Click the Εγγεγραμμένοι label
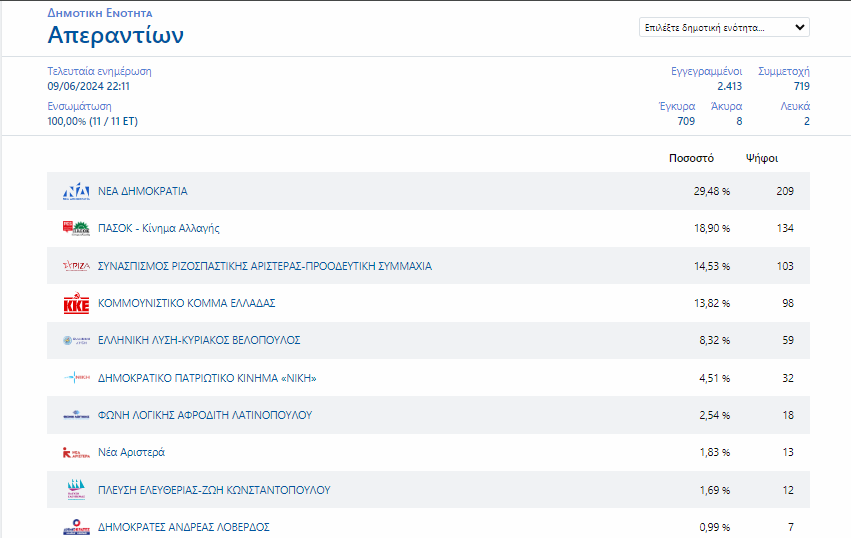Screen dimensions: 851x538 point(707,71)
